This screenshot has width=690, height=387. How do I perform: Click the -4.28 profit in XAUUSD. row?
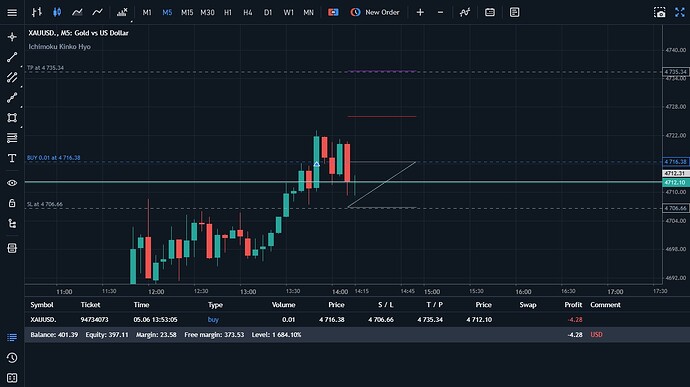point(575,320)
